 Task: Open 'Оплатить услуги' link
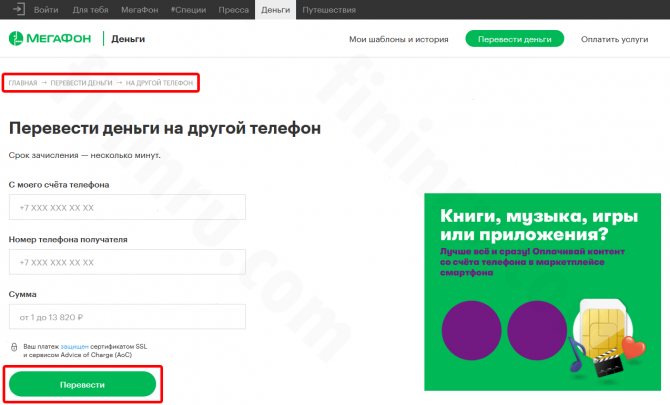click(615, 39)
